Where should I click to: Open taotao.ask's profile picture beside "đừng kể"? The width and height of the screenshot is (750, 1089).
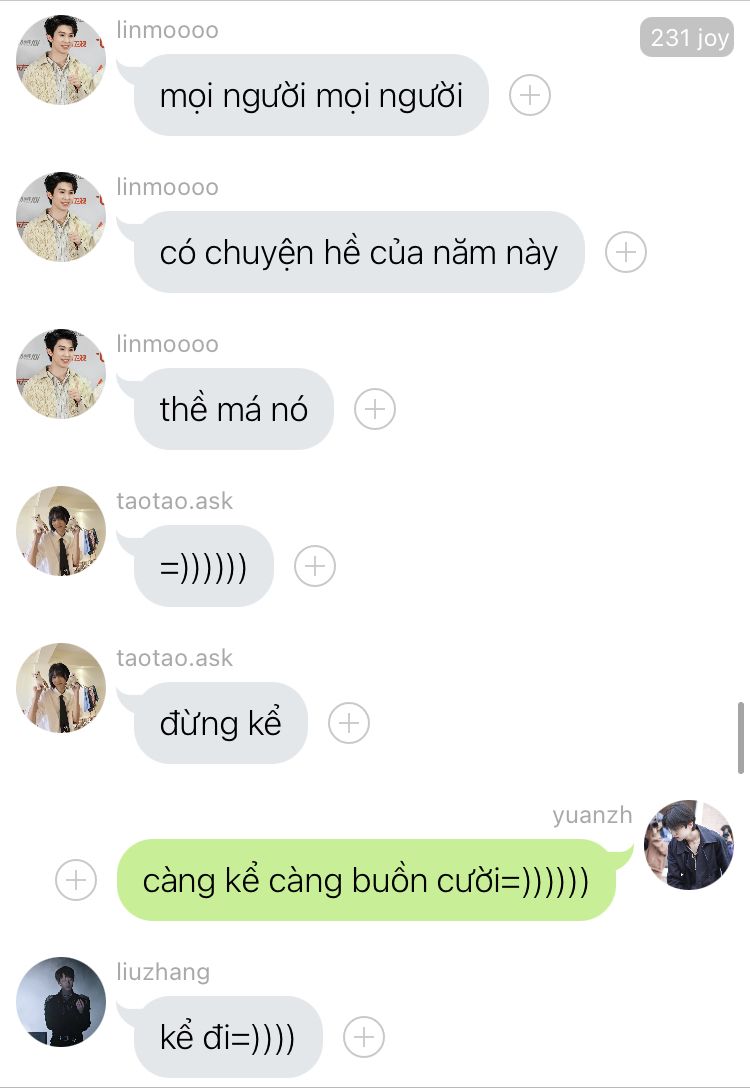pos(61,688)
